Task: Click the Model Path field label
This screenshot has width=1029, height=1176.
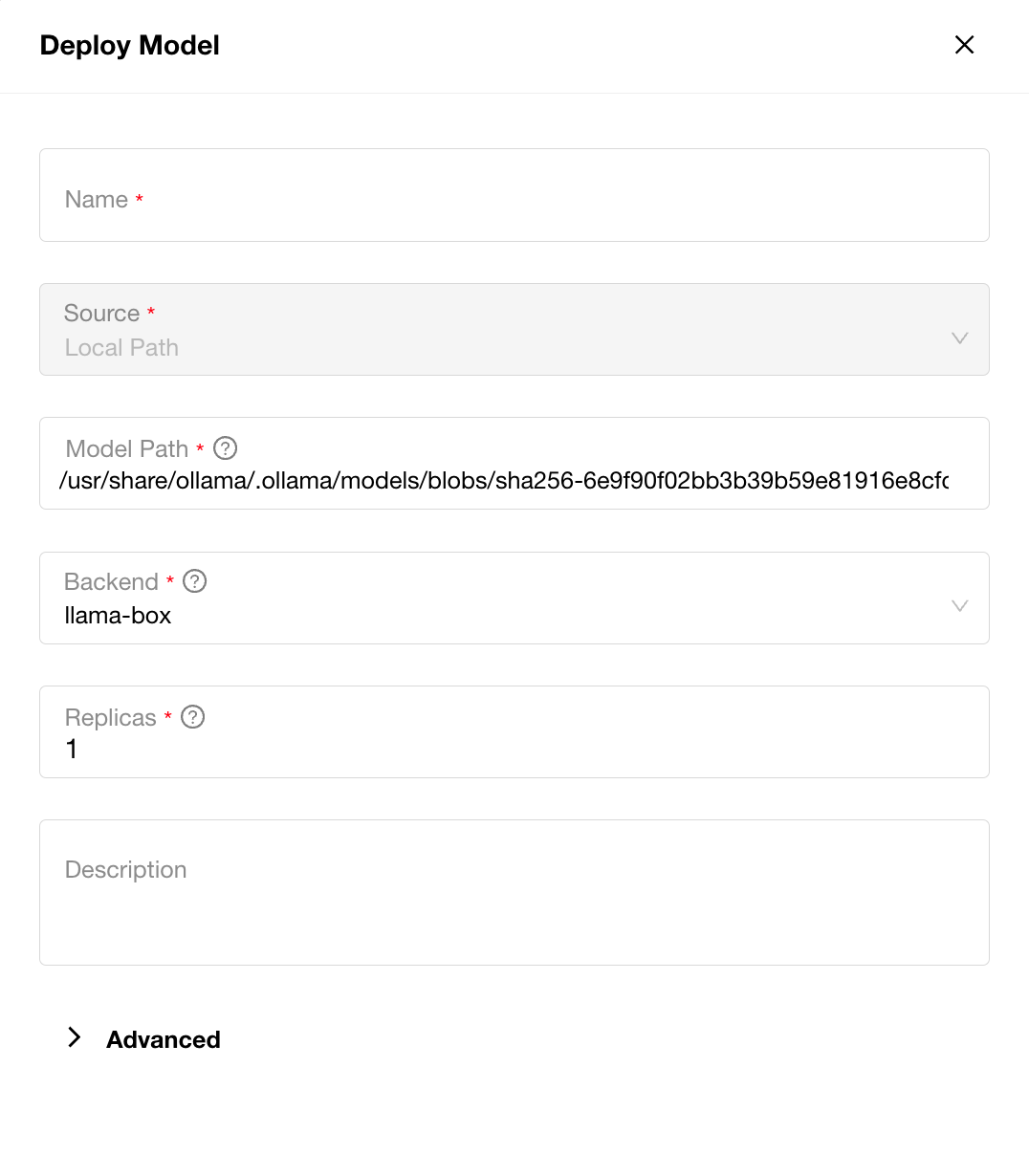Action: 127,448
